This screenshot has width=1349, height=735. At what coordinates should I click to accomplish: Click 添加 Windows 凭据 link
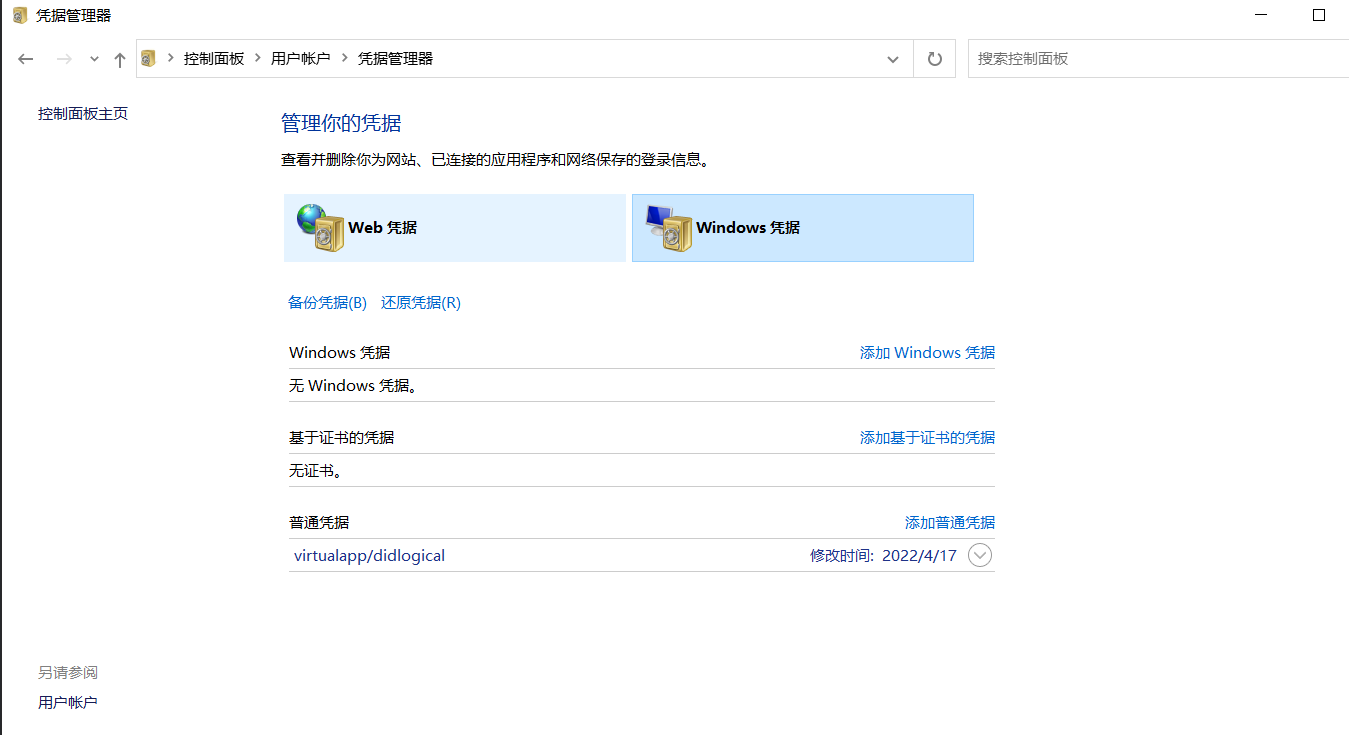[x=927, y=353]
